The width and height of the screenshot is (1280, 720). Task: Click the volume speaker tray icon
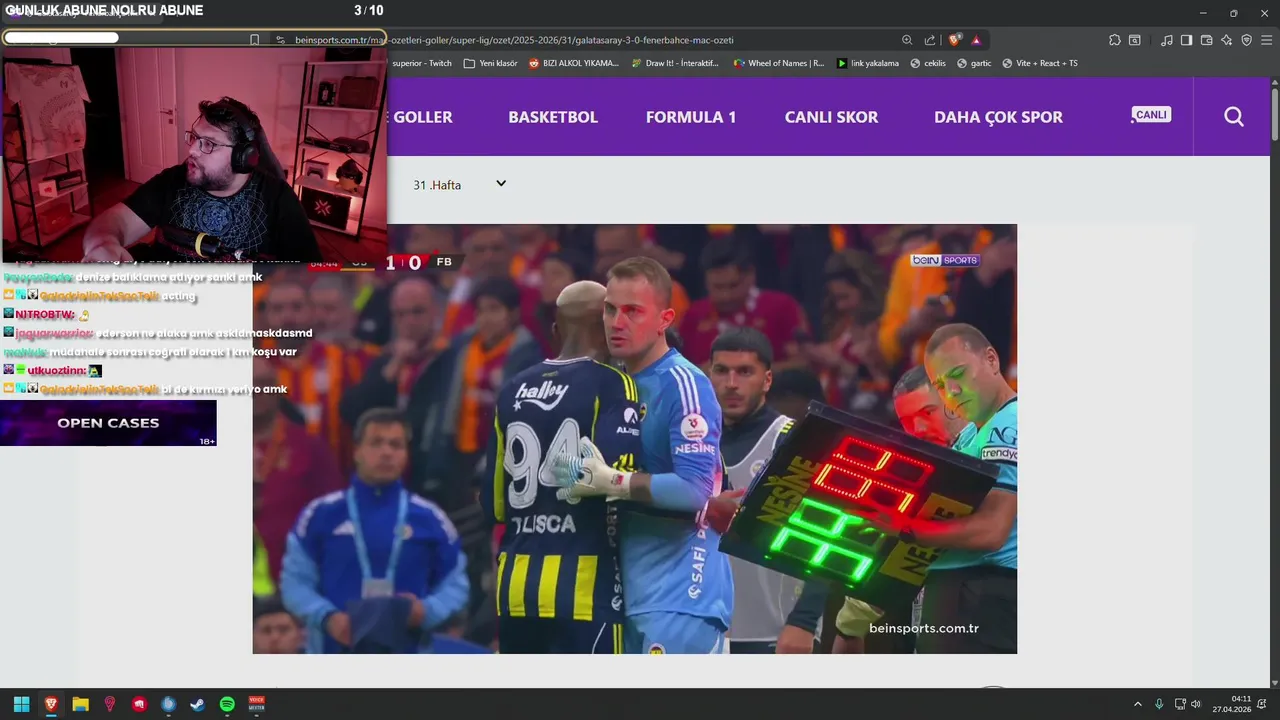[x=1196, y=704]
